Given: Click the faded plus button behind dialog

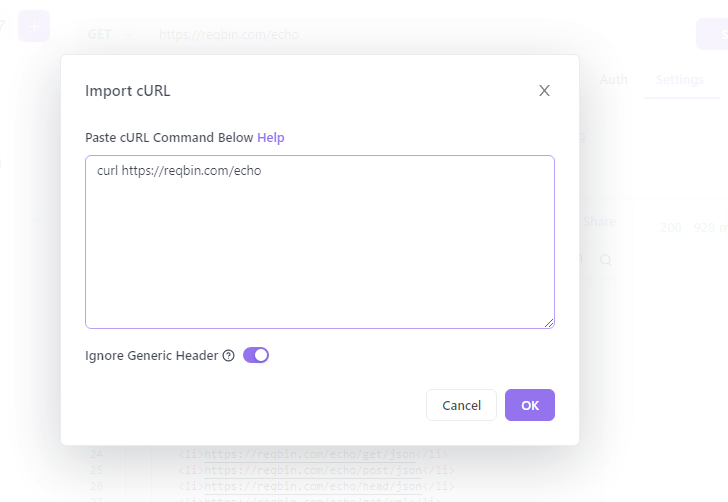Looking at the screenshot, I should [x=34, y=26].
